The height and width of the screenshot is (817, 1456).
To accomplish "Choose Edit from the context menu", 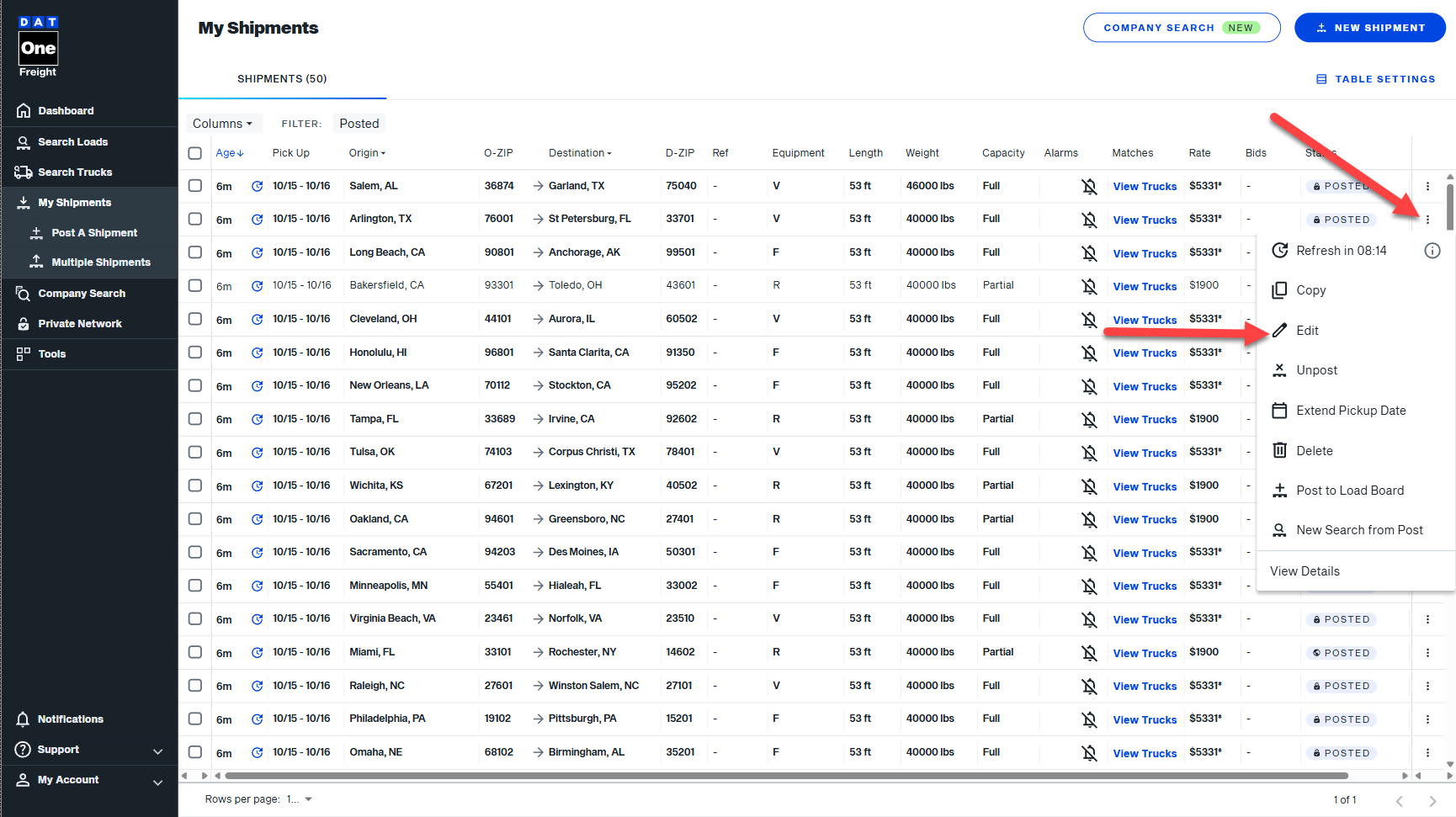I will click(1307, 331).
